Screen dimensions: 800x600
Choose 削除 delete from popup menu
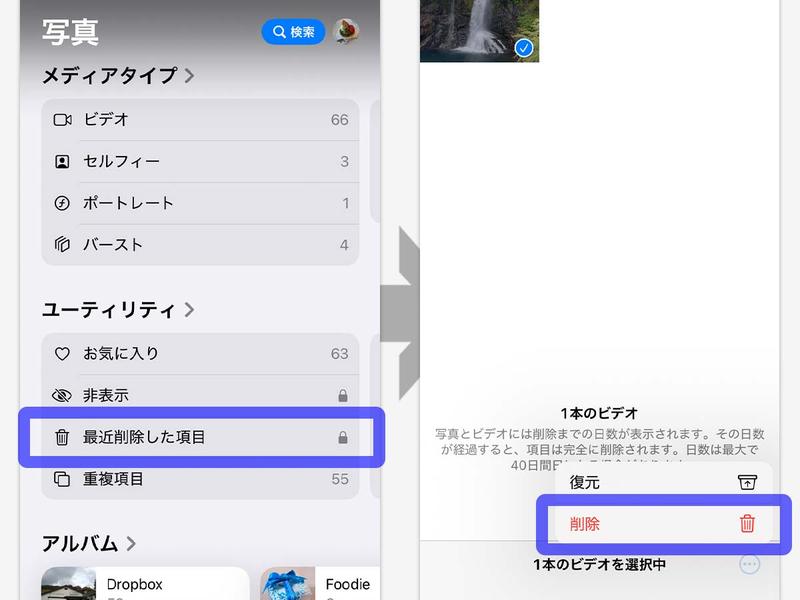click(663, 524)
